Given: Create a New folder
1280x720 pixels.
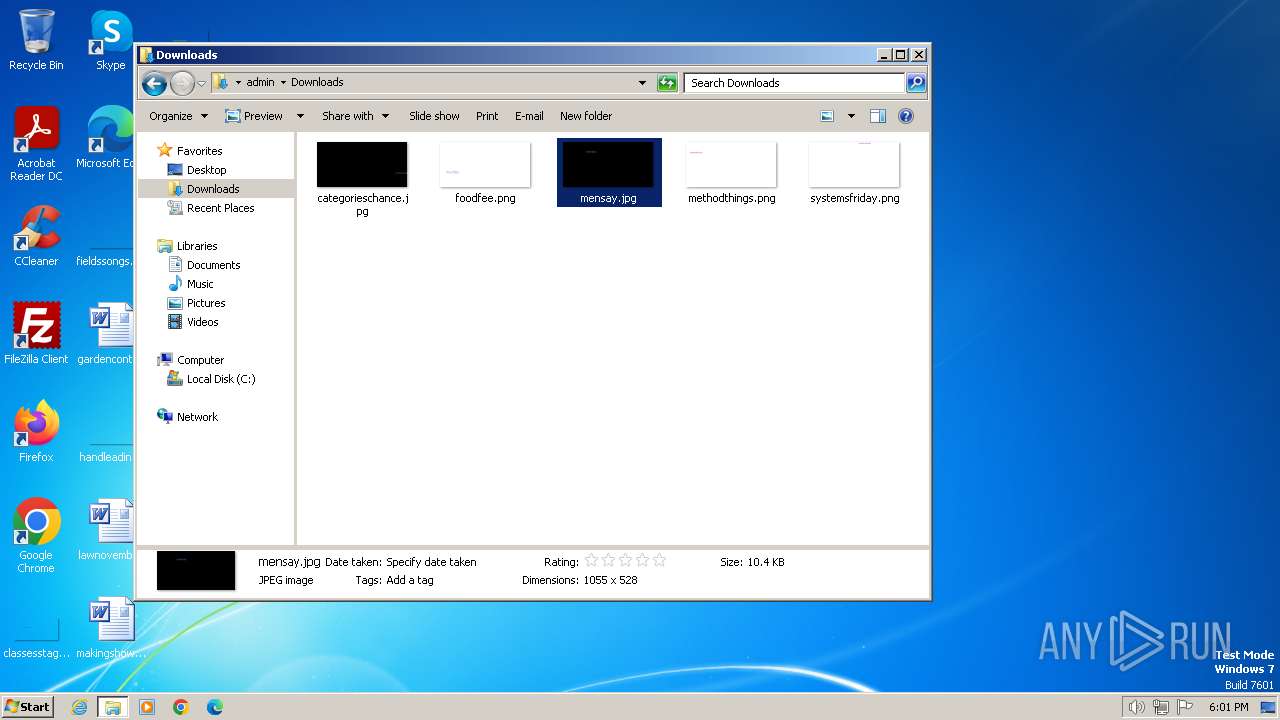Looking at the screenshot, I should point(586,116).
